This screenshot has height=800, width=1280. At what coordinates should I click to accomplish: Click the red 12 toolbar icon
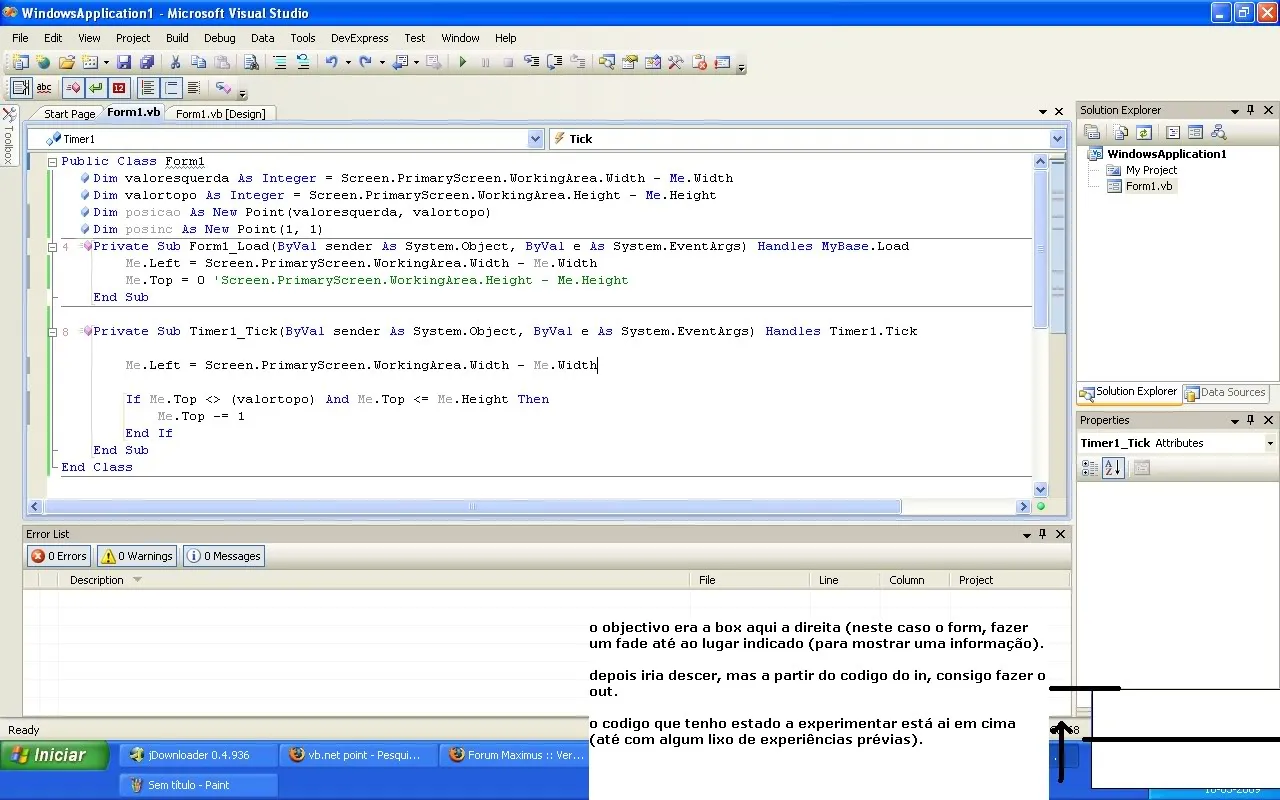tap(119, 88)
